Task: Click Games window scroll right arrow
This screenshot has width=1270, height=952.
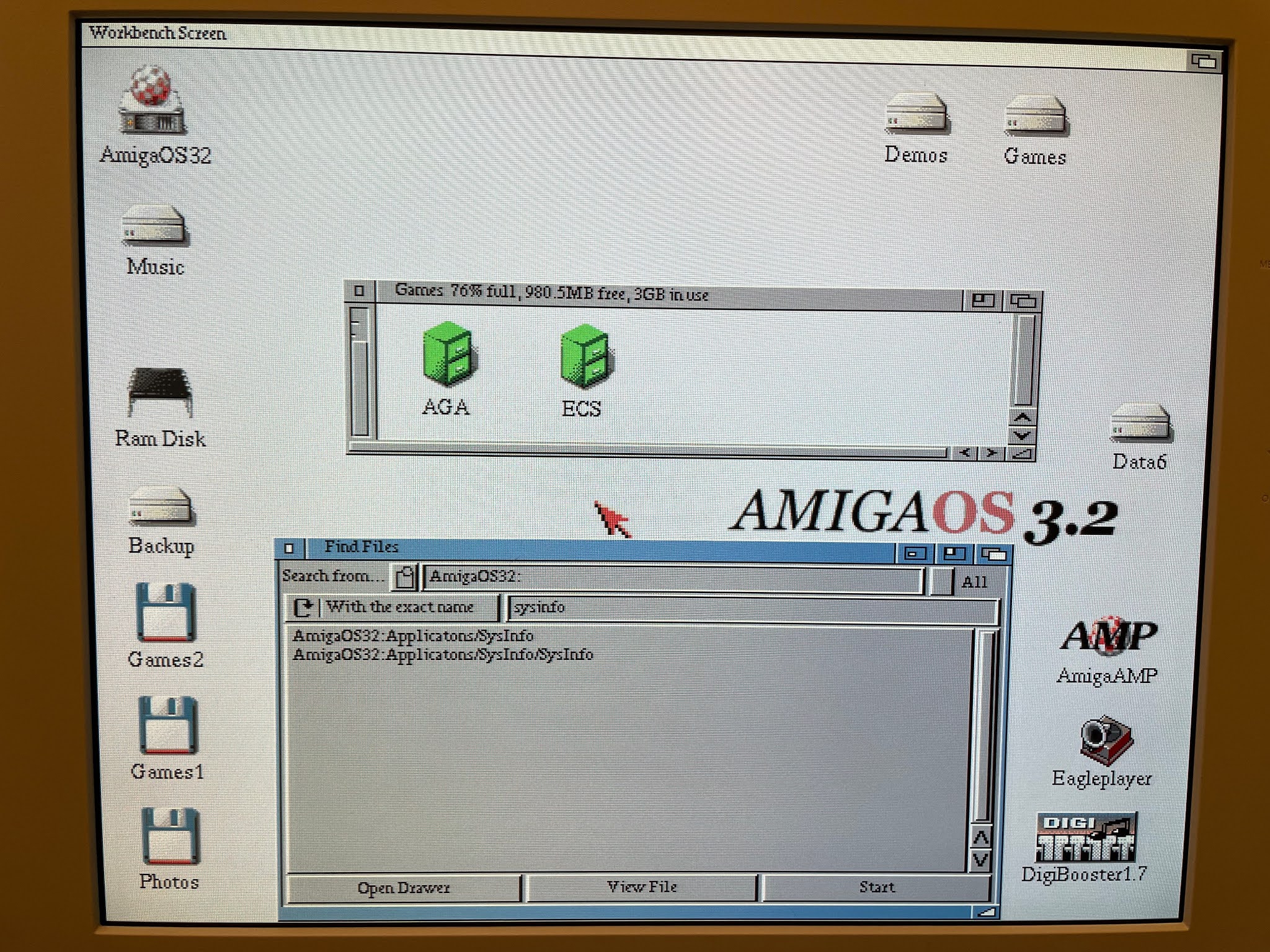Action: 992,453
